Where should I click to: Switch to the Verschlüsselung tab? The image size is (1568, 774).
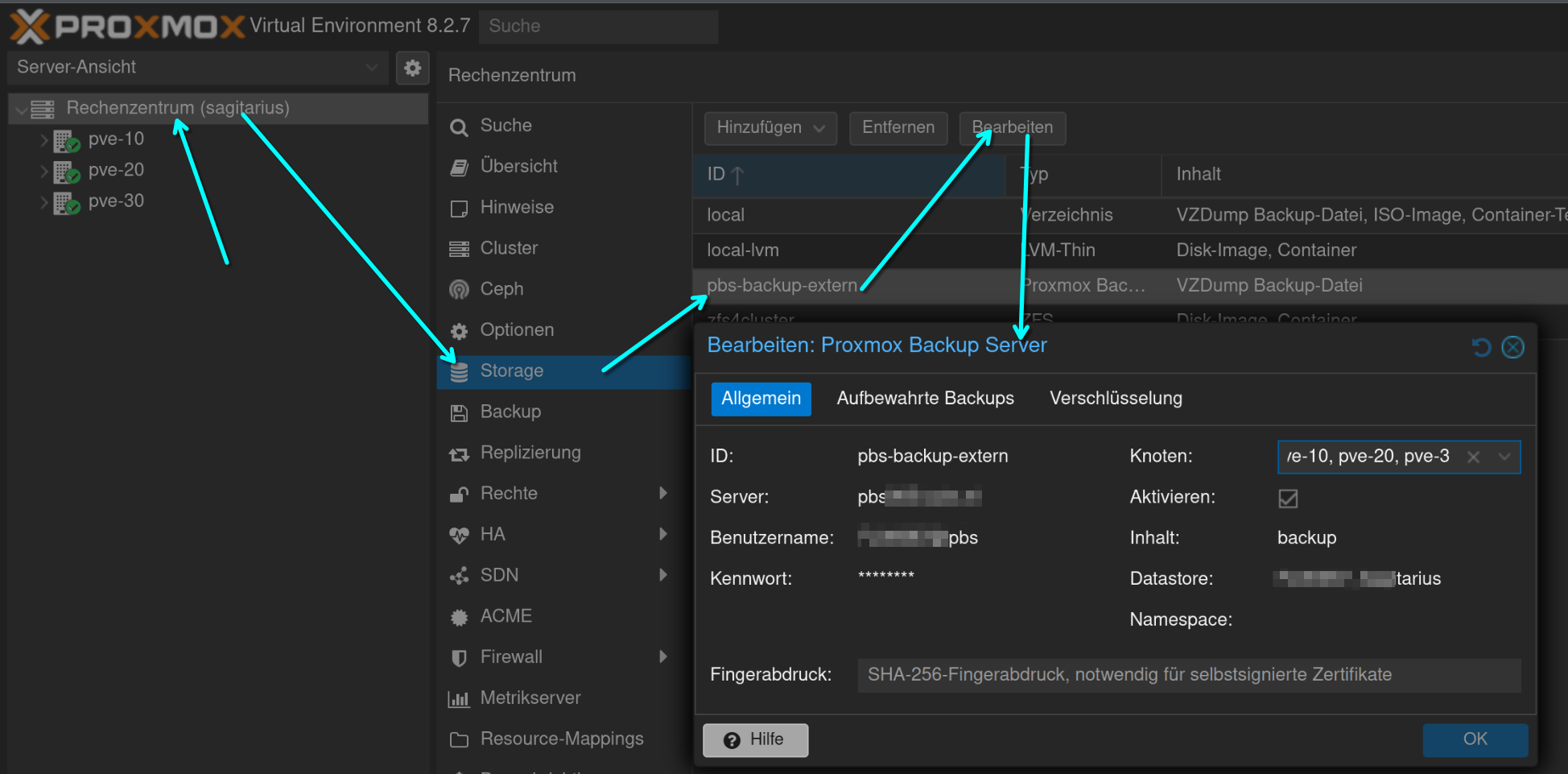pyautogui.click(x=1116, y=399)
